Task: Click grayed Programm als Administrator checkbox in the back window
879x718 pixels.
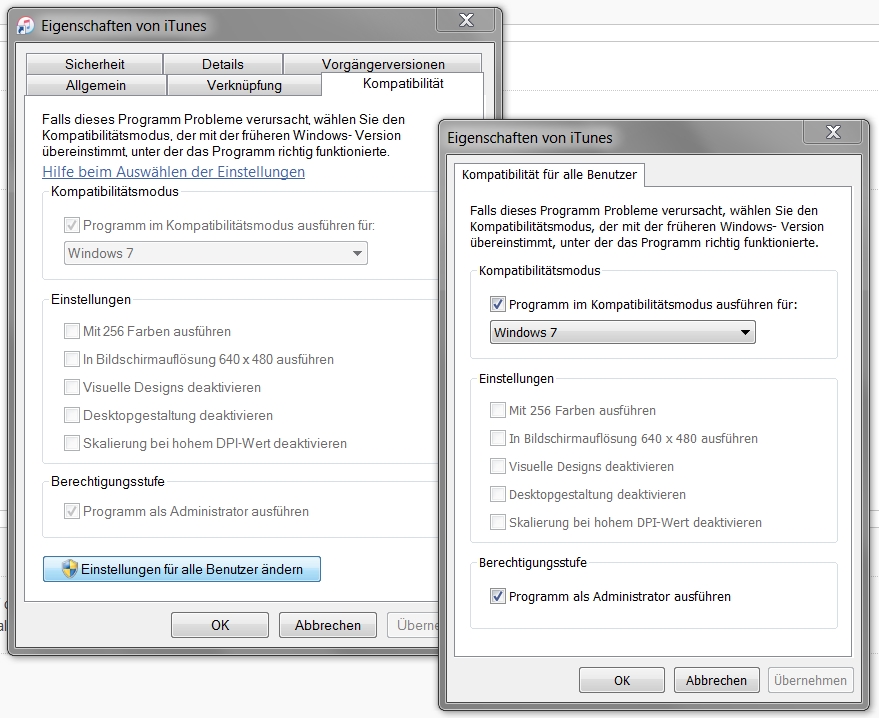Action: [x=72, y=511]
